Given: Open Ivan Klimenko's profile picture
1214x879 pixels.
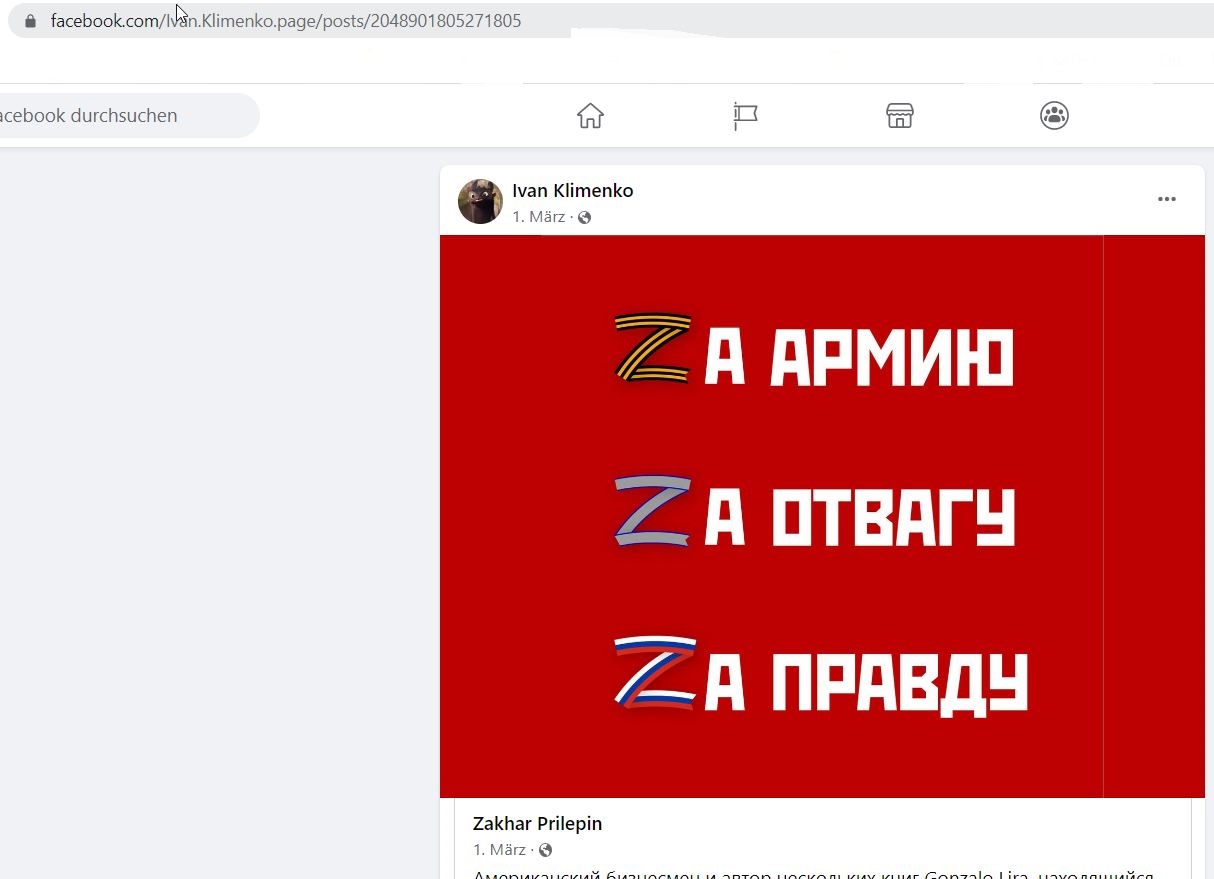Looking at the screenshot, I should [x=480, y=201].
